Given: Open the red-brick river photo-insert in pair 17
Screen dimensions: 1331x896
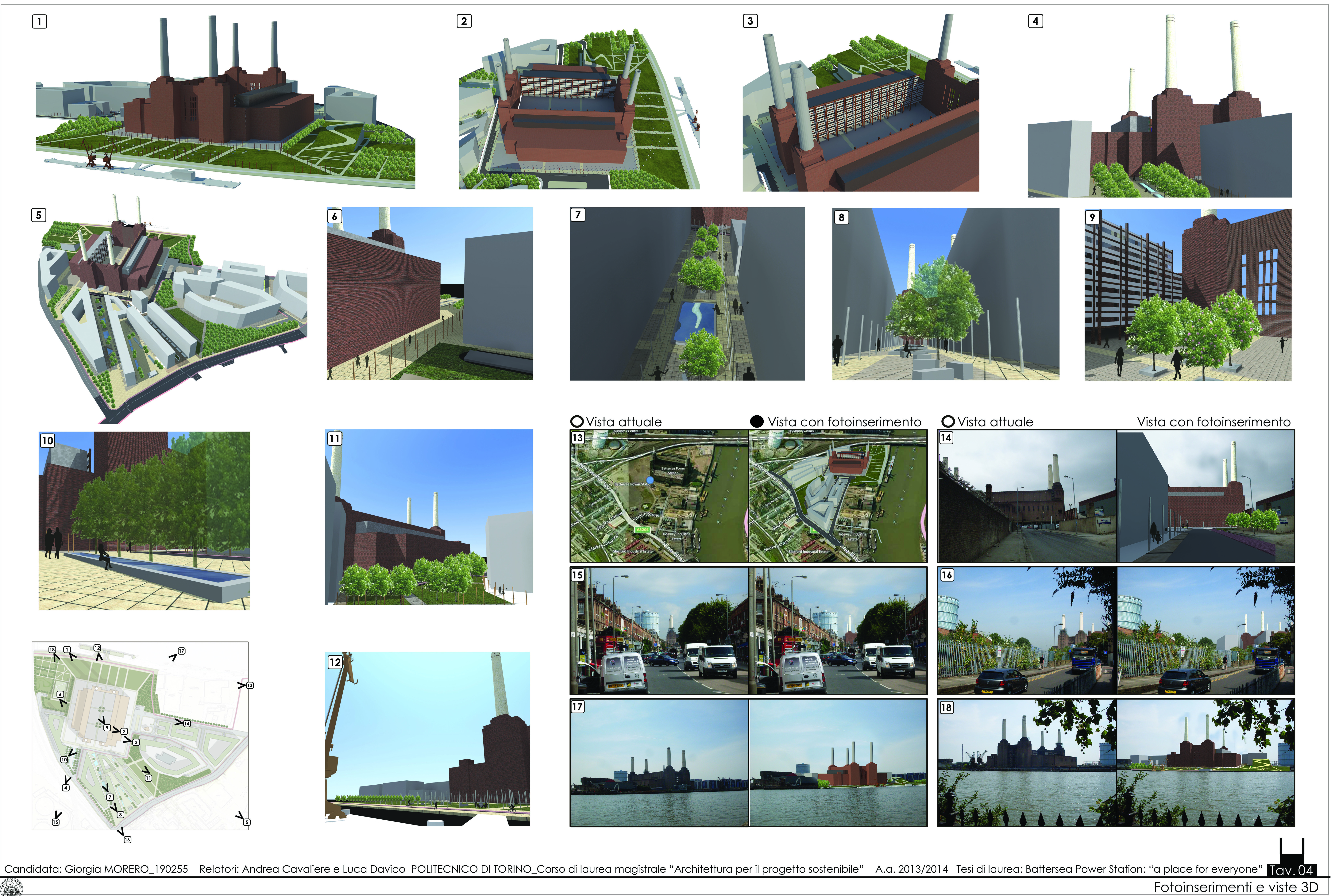Looking at the screenshot, I should pos(838,763).
